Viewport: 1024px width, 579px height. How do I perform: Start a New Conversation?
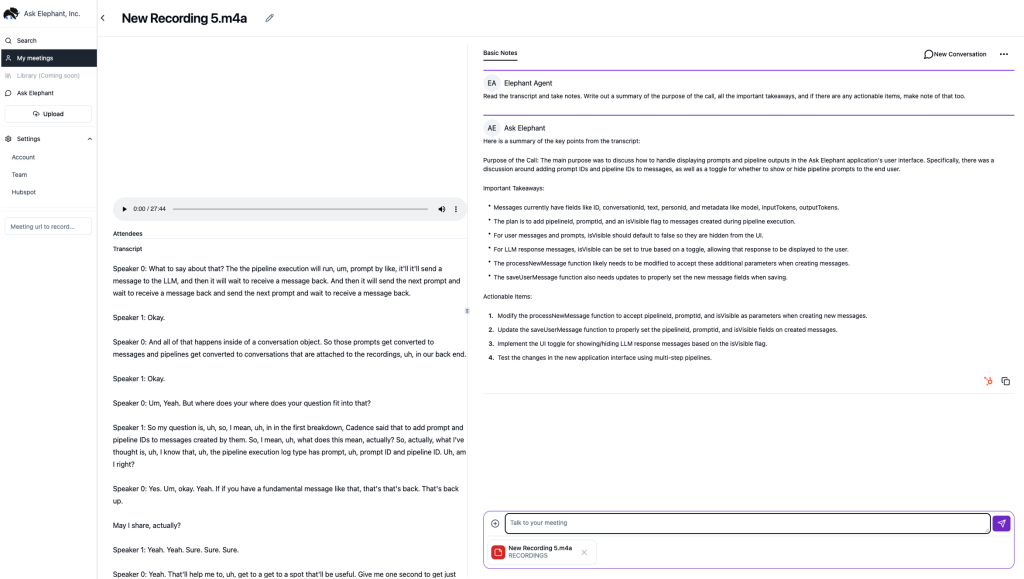point(955,54)
